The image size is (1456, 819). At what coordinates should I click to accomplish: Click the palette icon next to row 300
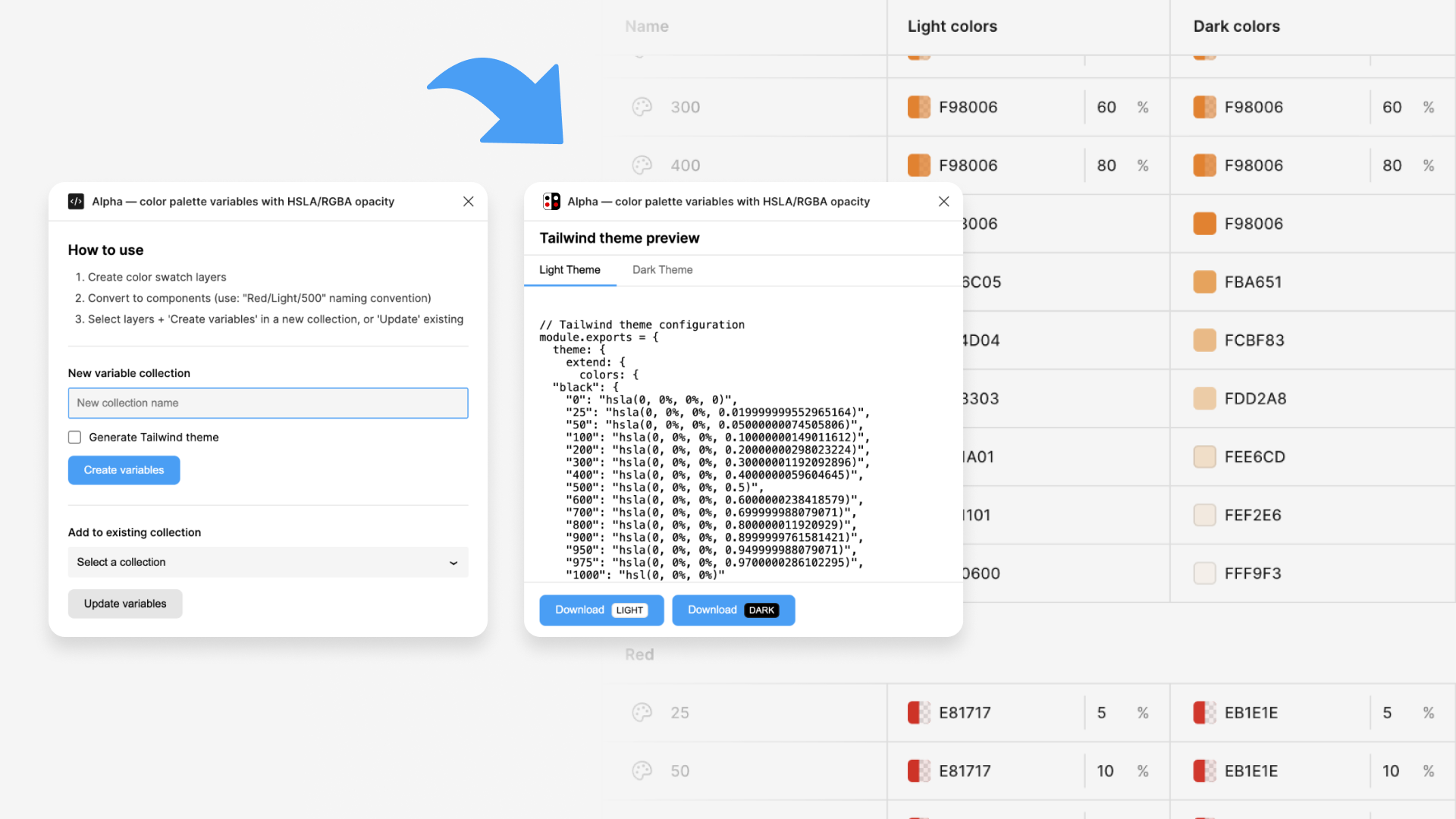tap(642, 107)
